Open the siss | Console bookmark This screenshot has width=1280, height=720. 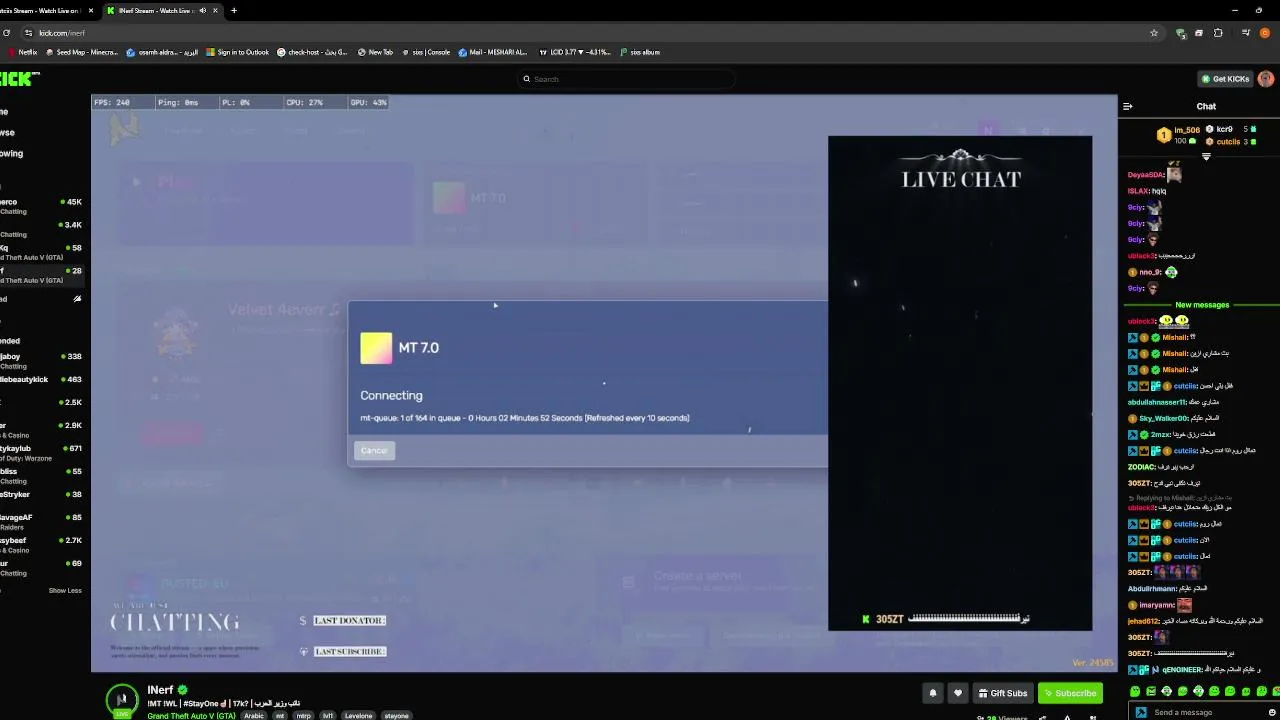tap(427, 52)
